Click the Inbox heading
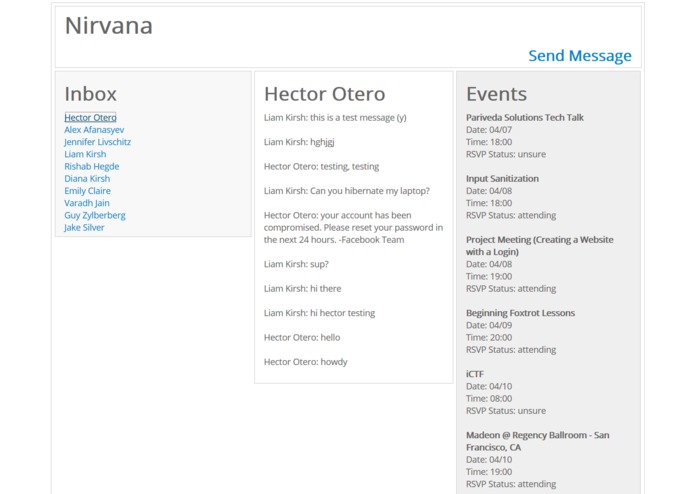Image resolution: width=695 pixels, height=494 pixels. (90, 94)
